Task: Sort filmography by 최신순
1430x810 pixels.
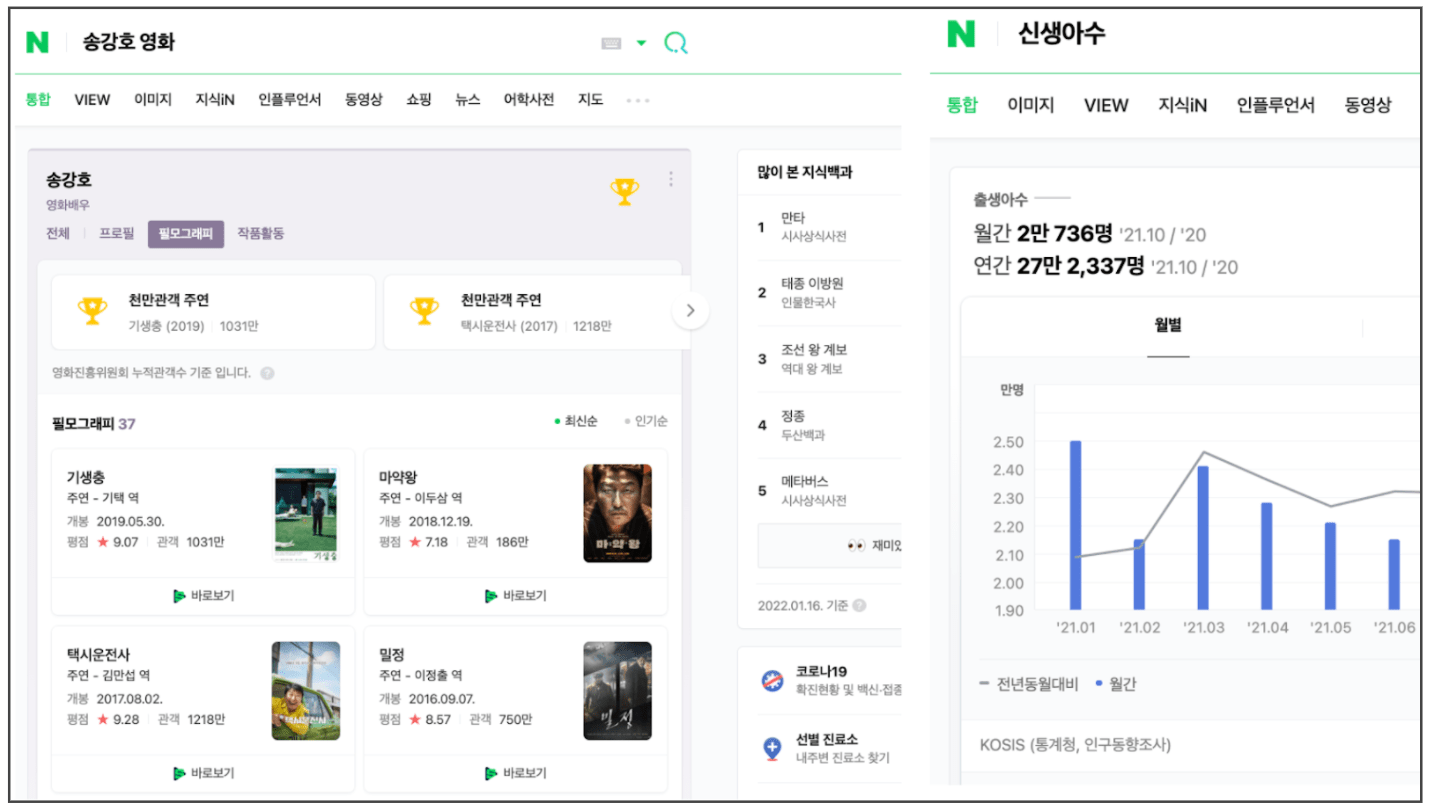Action: coord(576,422)
